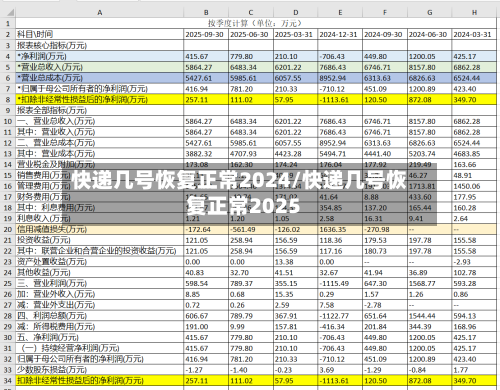
Task: Click the 2024-03-31 date cell
Action: click(474, 34)
